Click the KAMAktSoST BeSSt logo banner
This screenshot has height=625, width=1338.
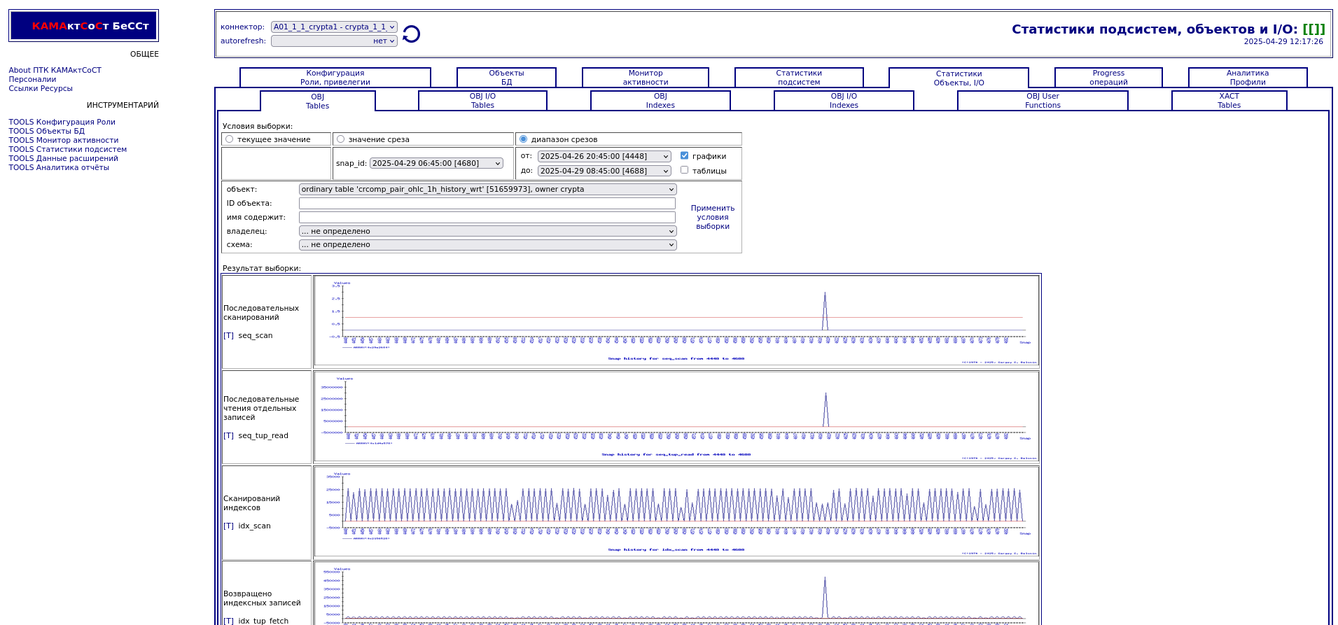[x=84, y=26]
